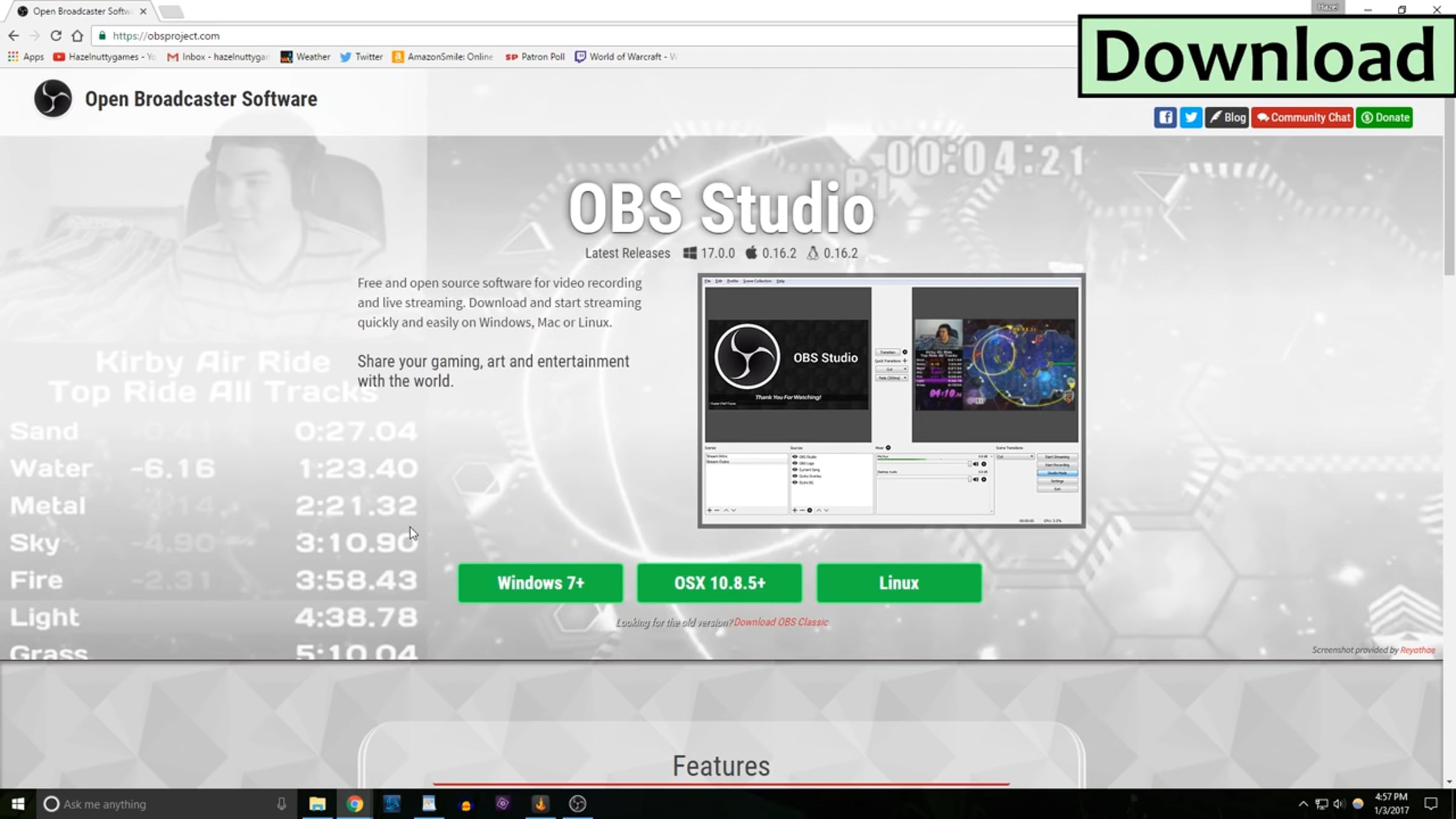Click the OBS logo in site header
The width and height of the screenshot is (1456, 819).
pos(53,98)
